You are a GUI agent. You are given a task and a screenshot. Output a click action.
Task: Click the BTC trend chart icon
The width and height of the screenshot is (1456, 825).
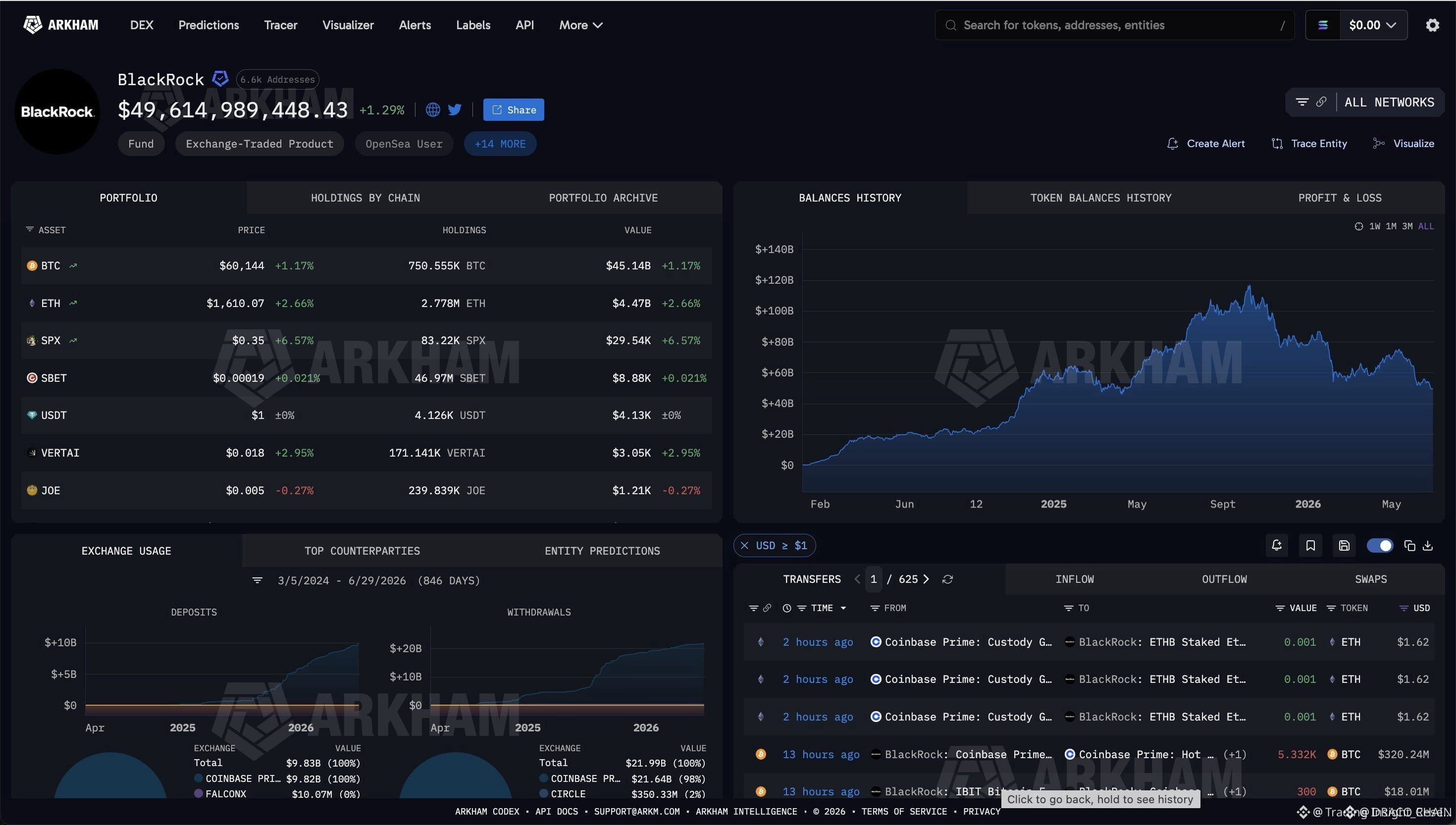coord(73,265)
